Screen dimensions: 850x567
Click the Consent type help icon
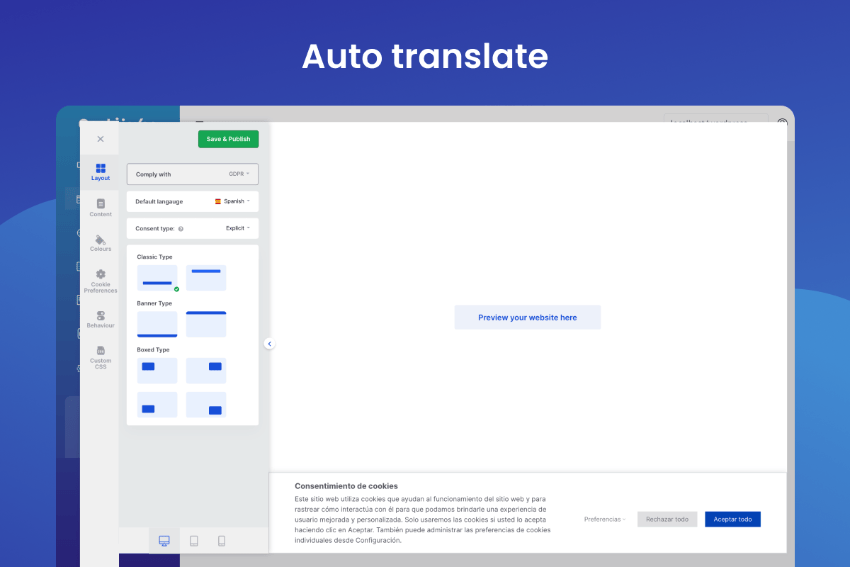[x=180, y=229]
